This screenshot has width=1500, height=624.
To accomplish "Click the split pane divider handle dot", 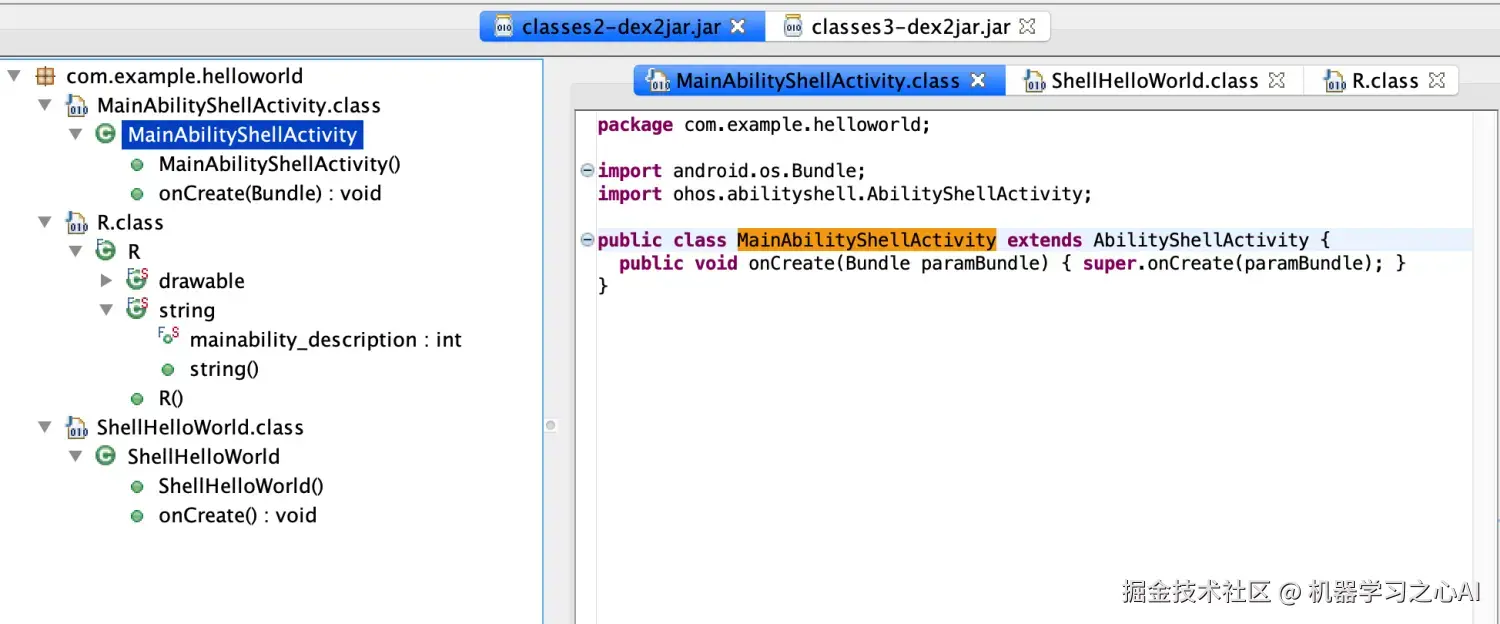I will click(x=550, y=426).
